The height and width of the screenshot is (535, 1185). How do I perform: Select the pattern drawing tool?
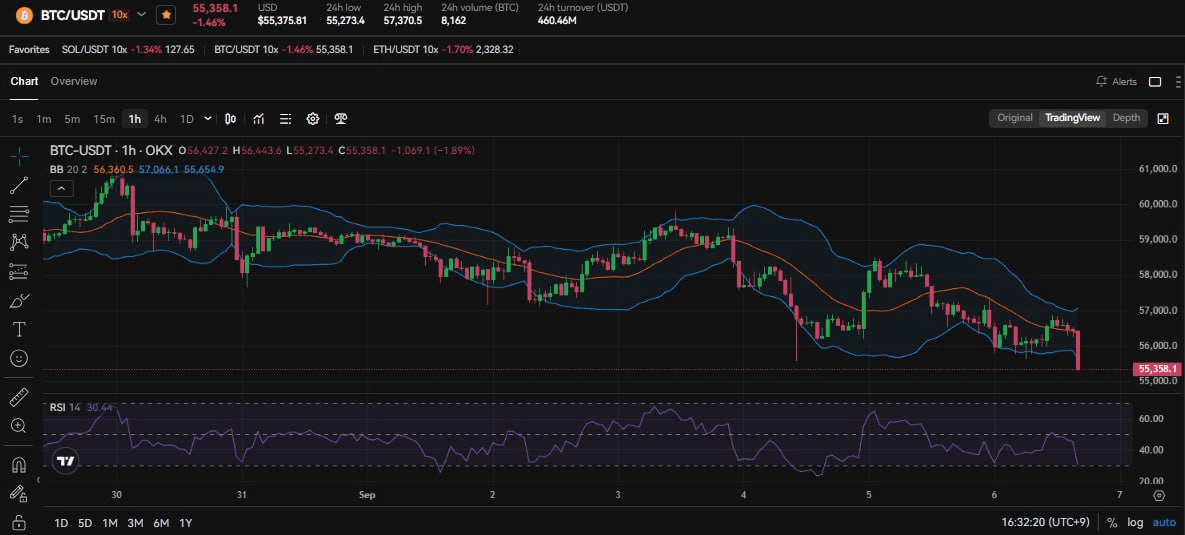[19, 242]
